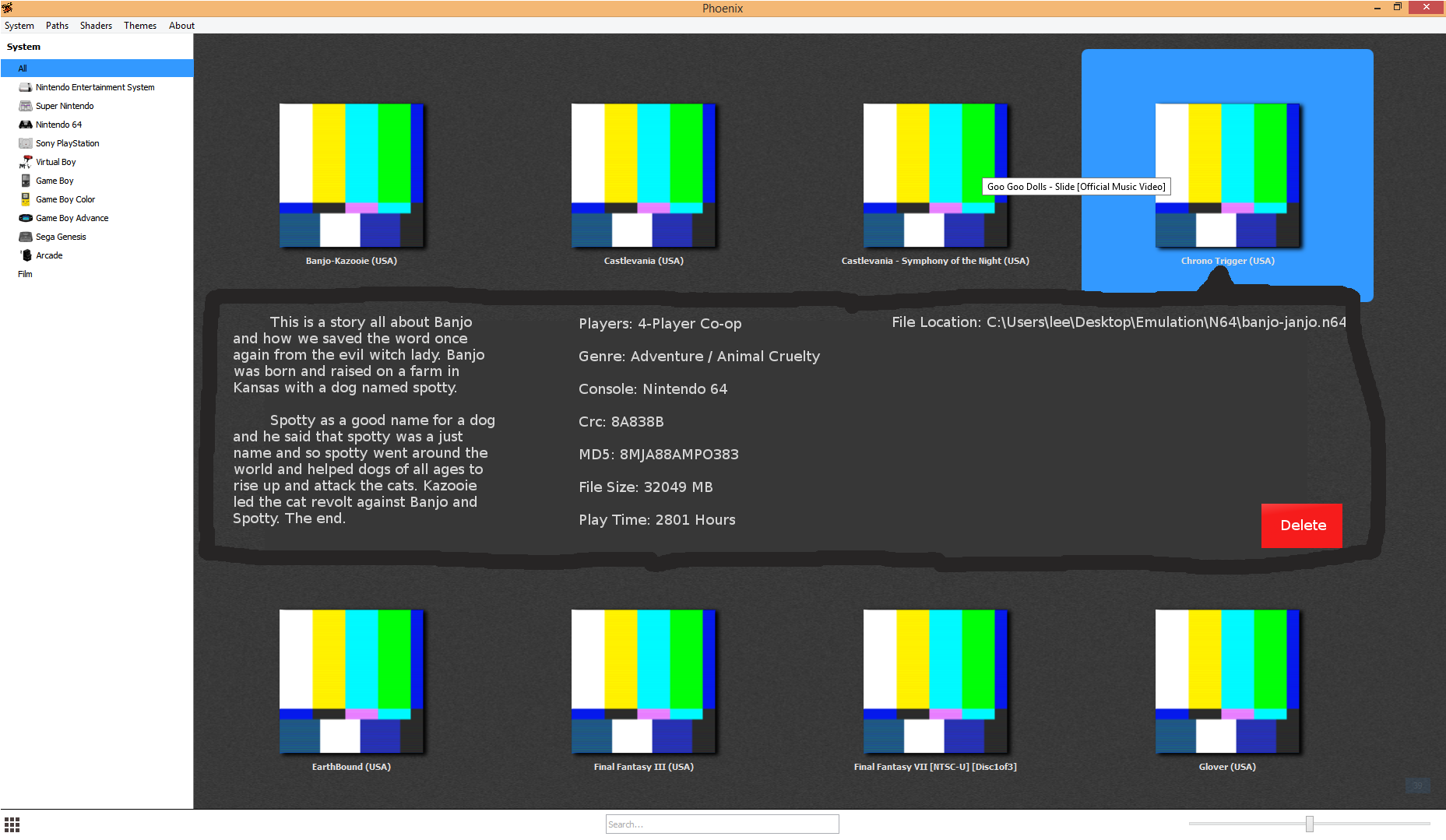Select Chrono Trigger (USA) cover art
This screenshot has width=1446, height=840.
(x=1227, y=175)
